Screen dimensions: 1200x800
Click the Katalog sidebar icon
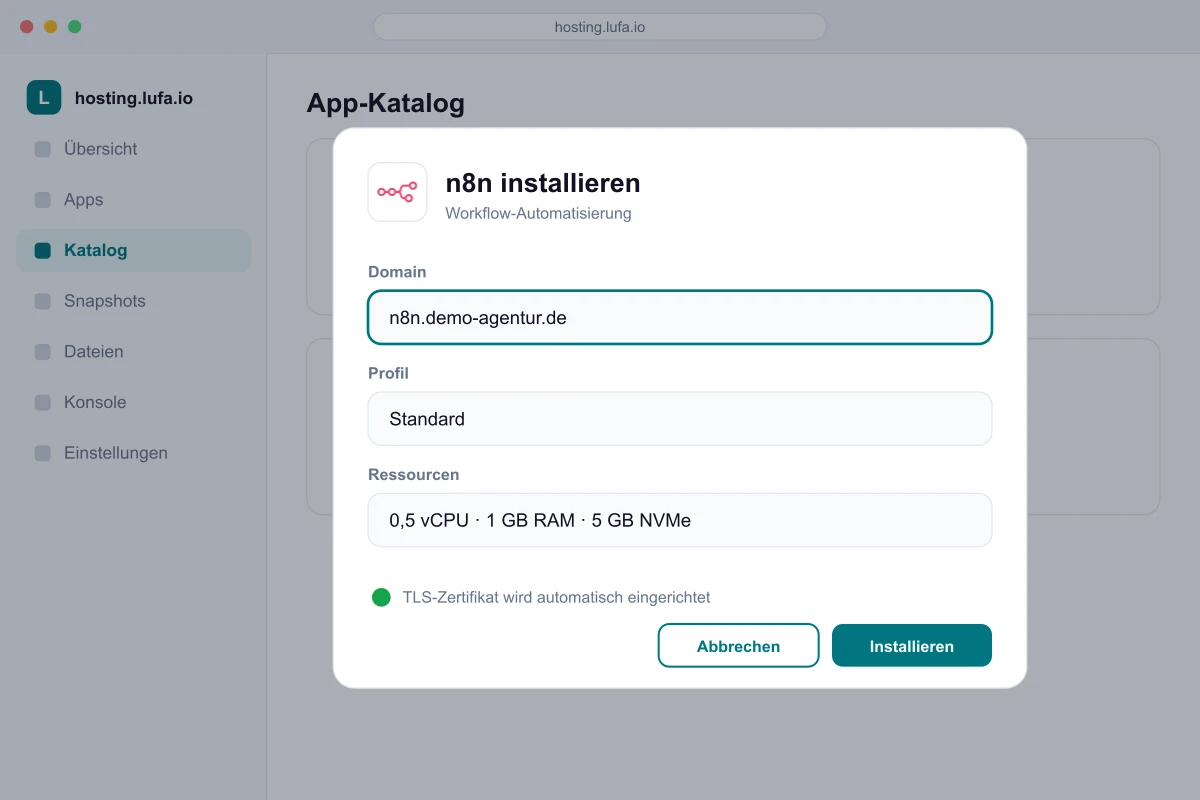click(x=43, y=251)
